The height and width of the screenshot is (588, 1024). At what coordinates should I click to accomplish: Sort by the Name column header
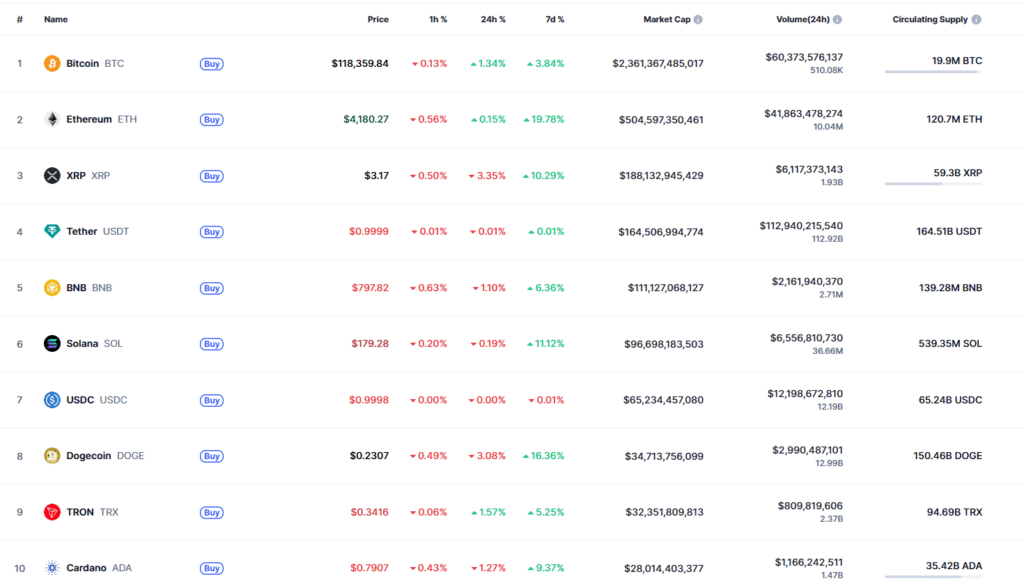[56, 20]
